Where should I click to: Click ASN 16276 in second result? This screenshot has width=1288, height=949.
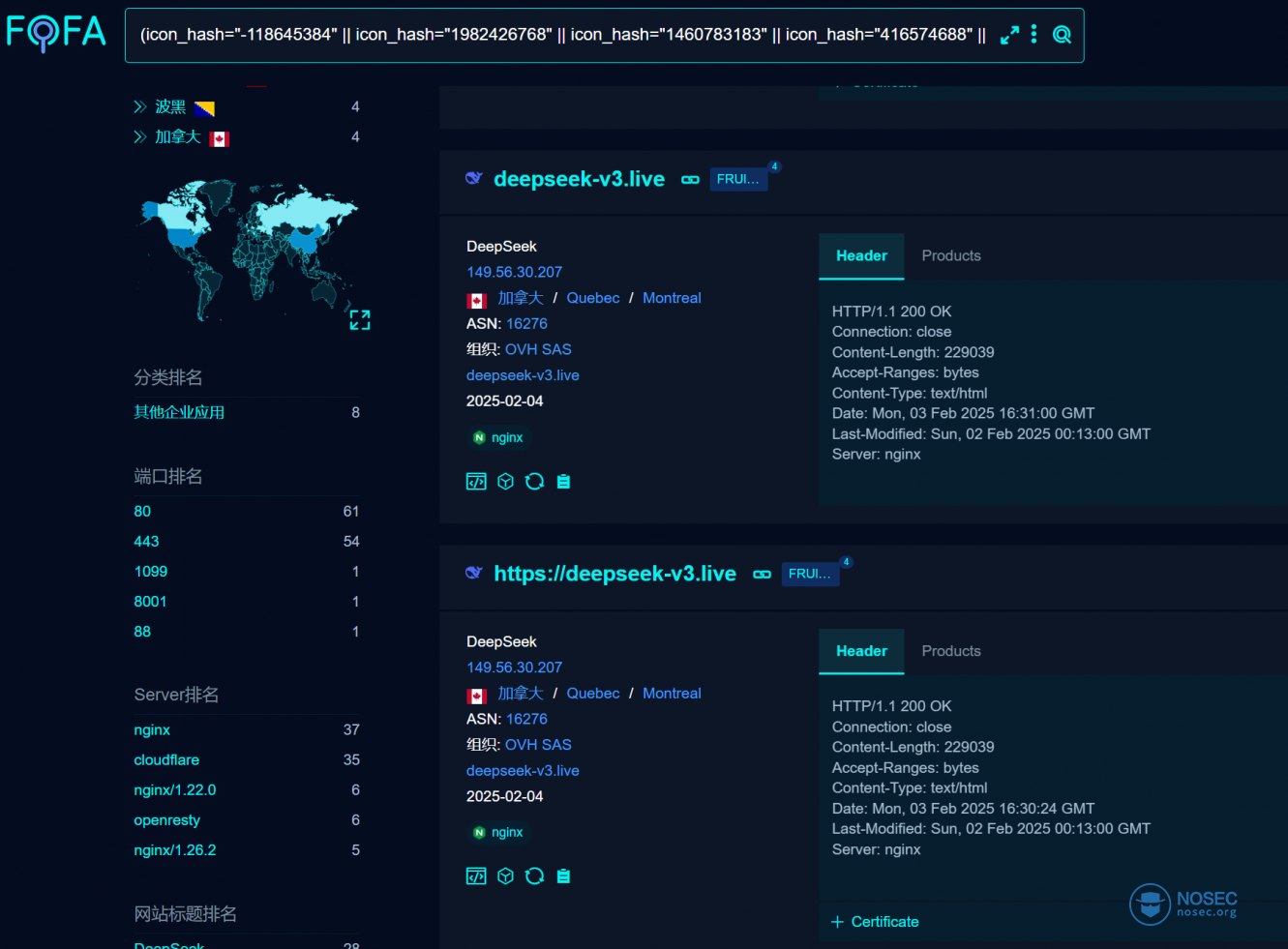point(526,719)
